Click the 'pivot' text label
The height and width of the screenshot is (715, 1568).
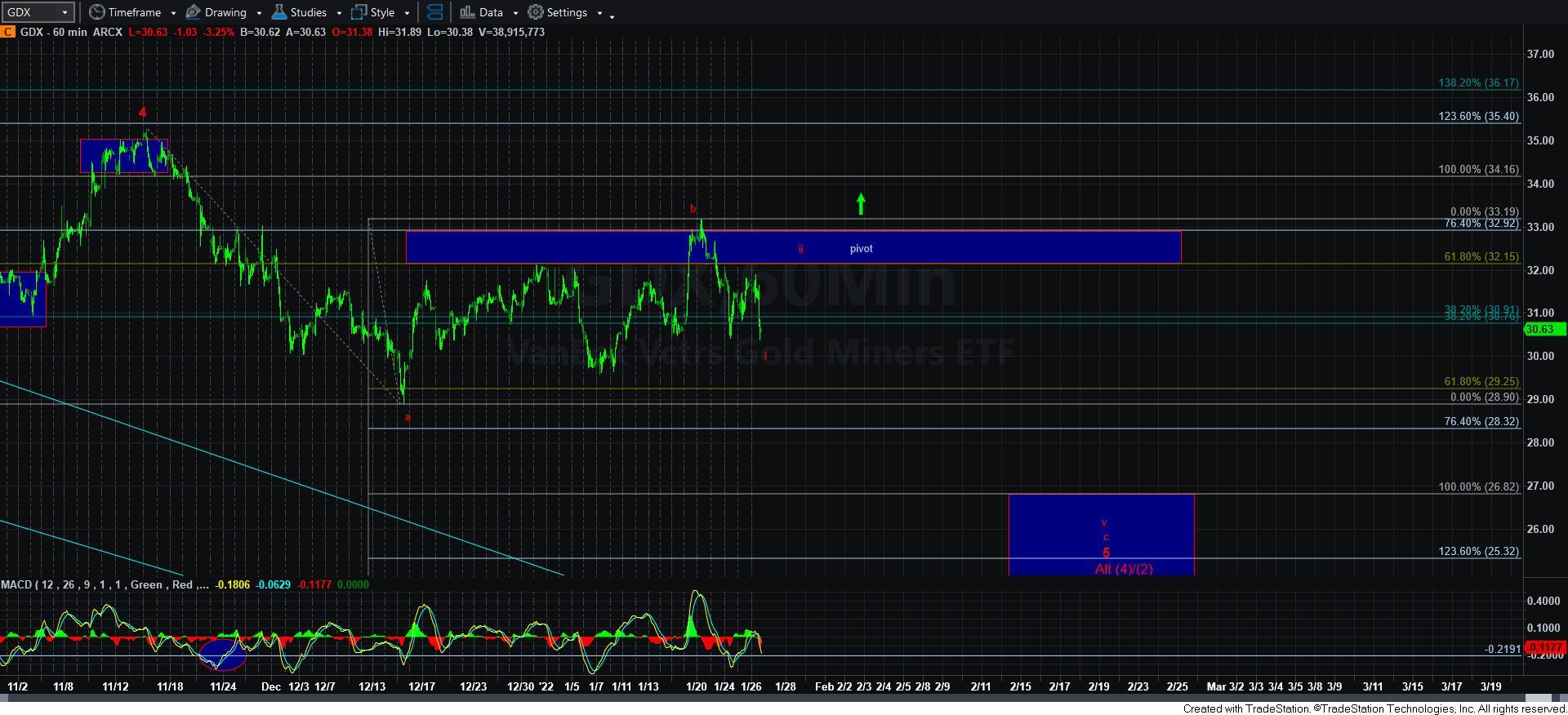coord(862,249)
